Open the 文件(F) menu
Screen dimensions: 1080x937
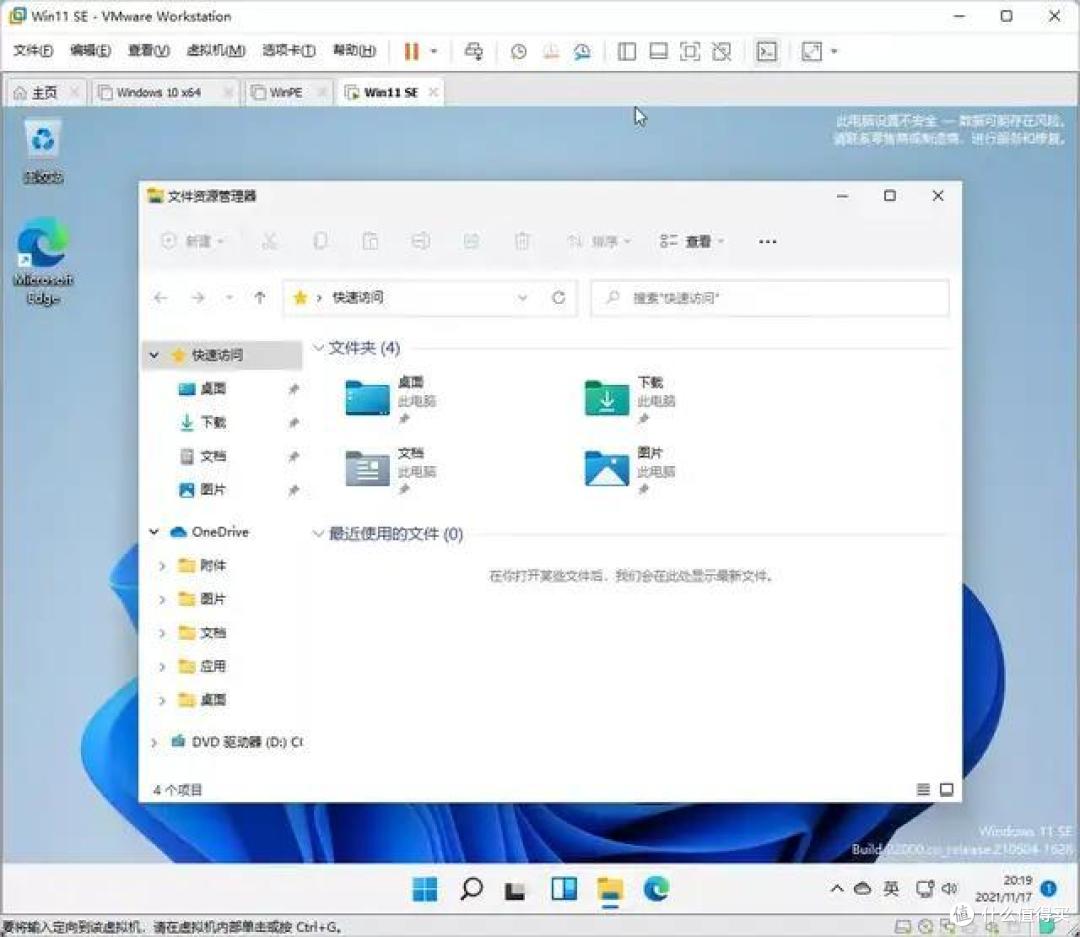click(33, 50)
